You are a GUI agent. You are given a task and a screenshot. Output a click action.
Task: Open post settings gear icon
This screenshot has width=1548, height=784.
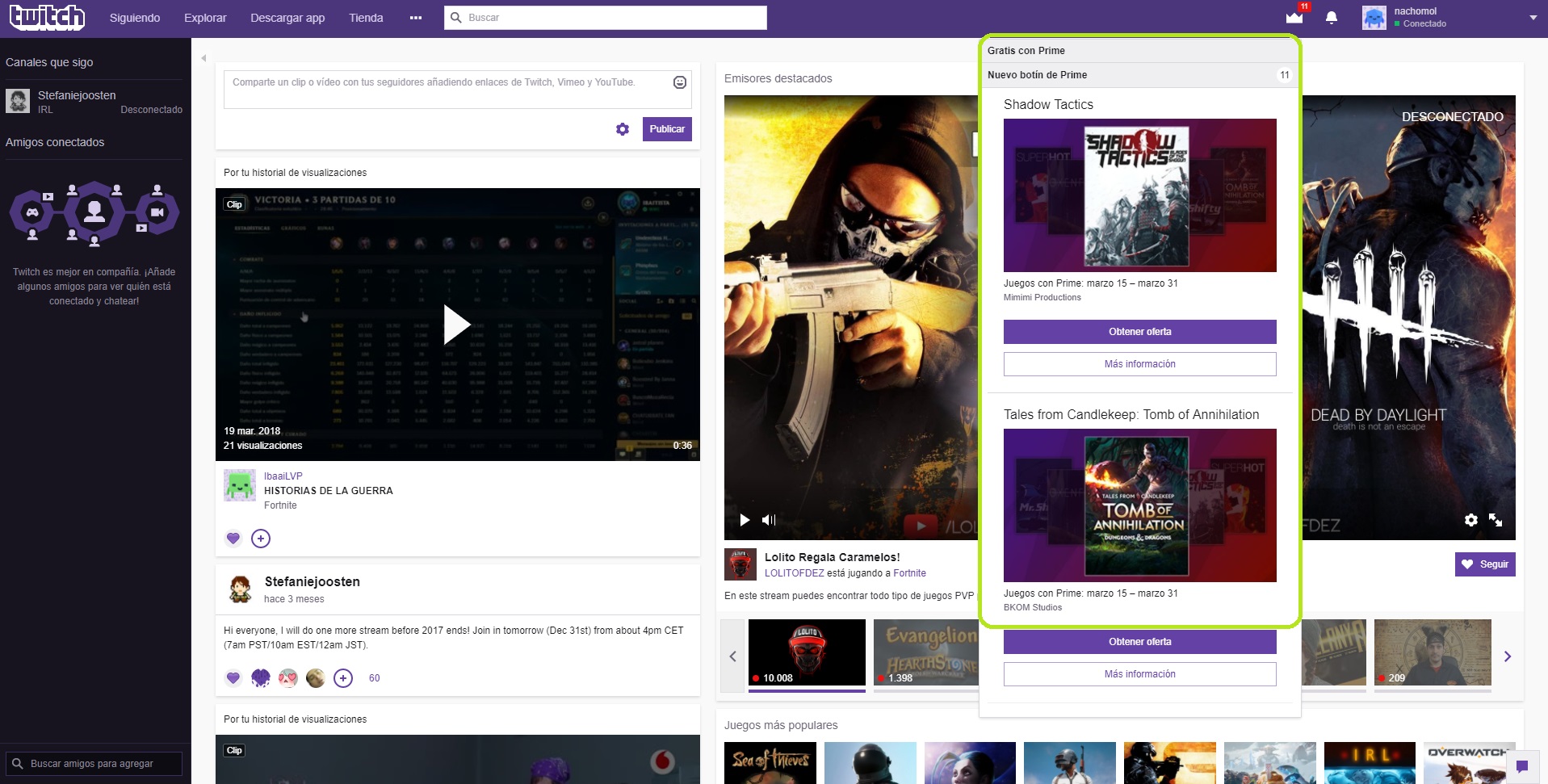point(623,129)
